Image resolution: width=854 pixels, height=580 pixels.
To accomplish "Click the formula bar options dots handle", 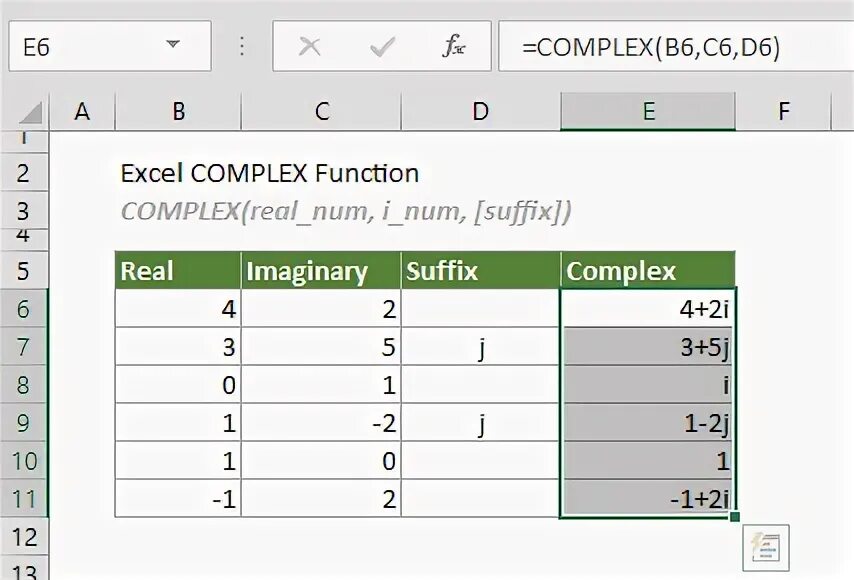I will pyautogui.click(x=242, y=46).
